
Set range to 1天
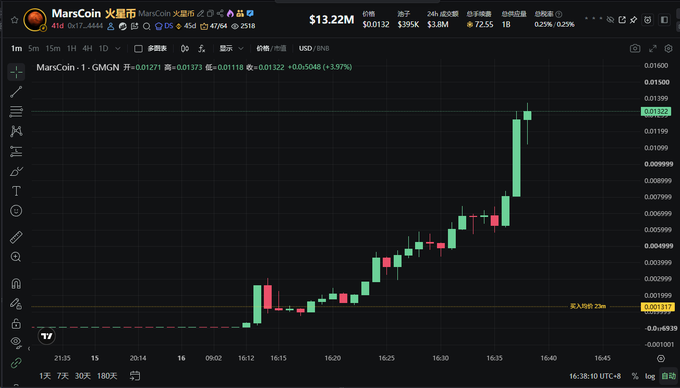45,376
